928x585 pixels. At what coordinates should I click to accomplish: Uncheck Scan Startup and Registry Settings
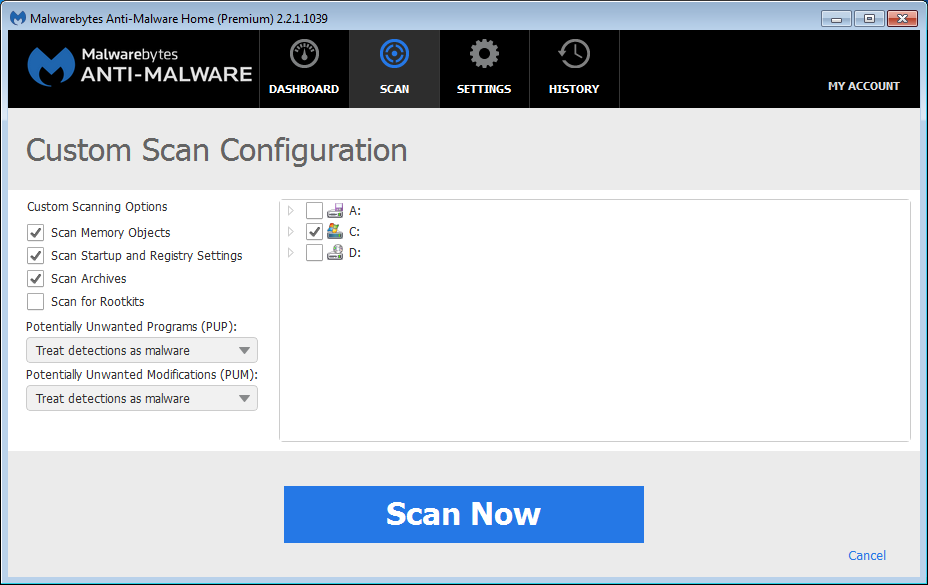[x=36, y=256]
